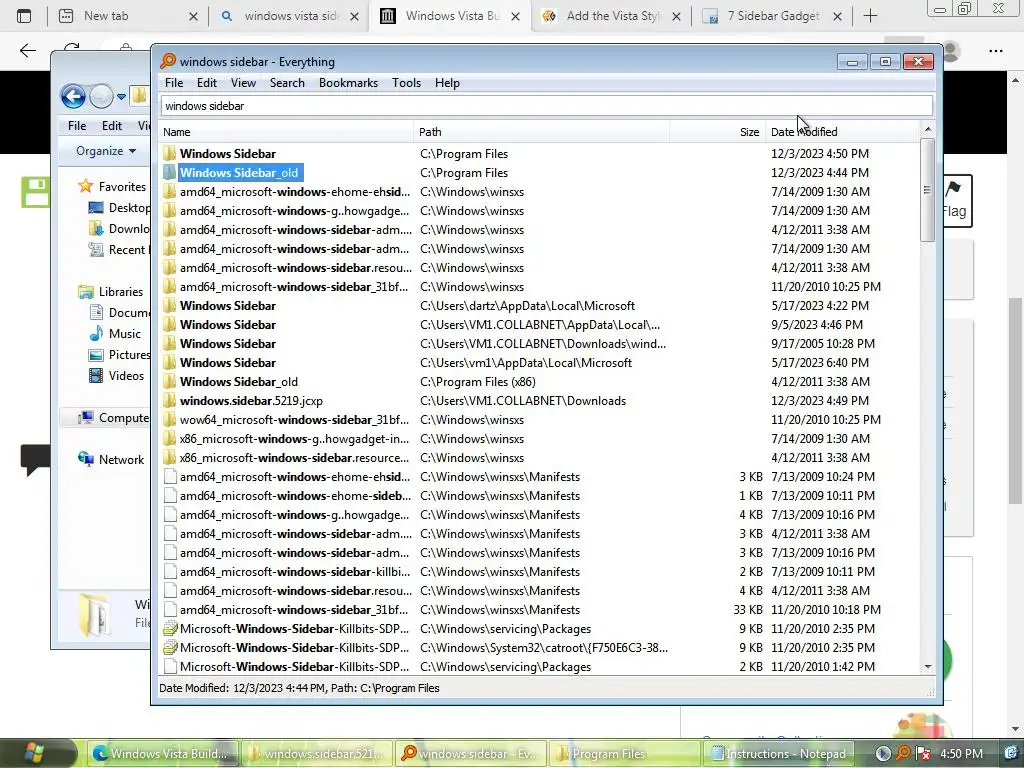
Task: Open the Search menu in Everything
Action: click(287, 83)
